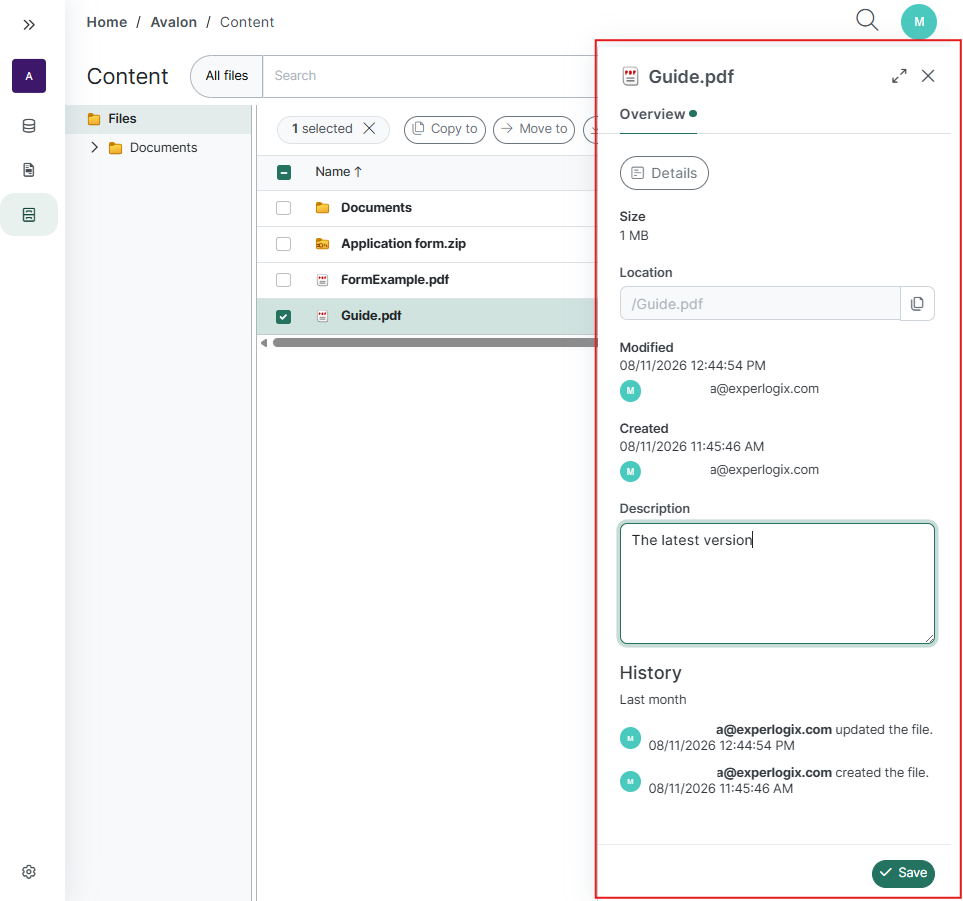Expand the Documents tree node
Viewport: 963px width, 901px height.
tap(94, 147)
